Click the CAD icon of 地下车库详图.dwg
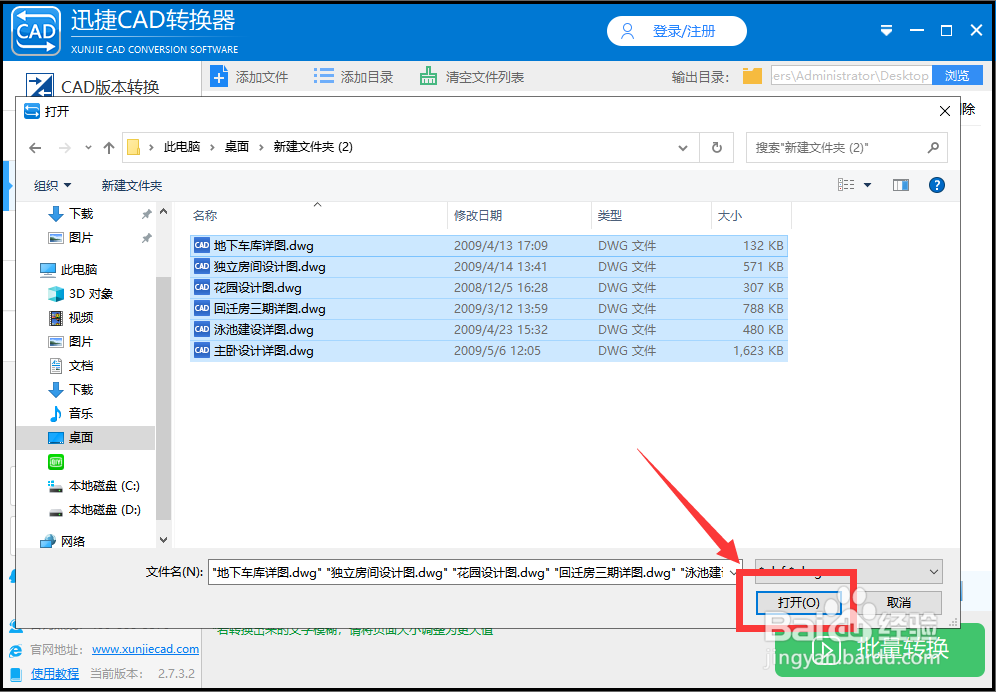 pyautogui.click(x=202, y=245)
